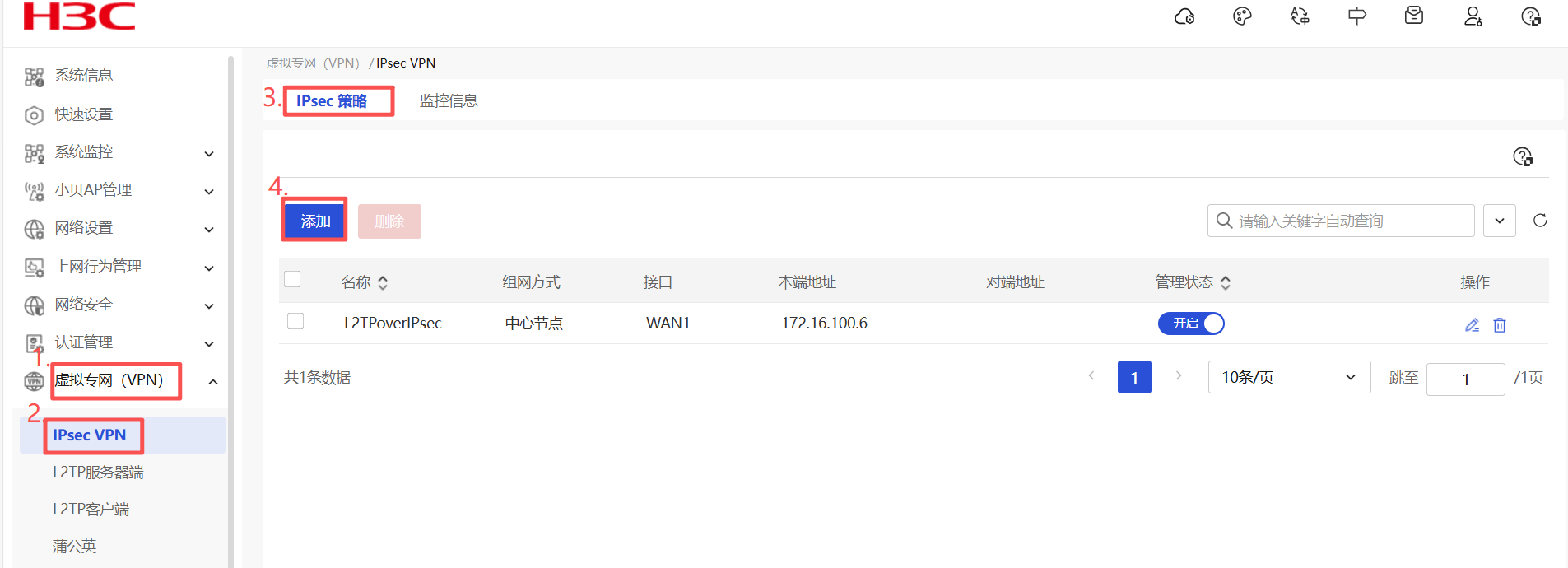Open the 10条/页 page size dropdown

click(x=1288, y=377)
